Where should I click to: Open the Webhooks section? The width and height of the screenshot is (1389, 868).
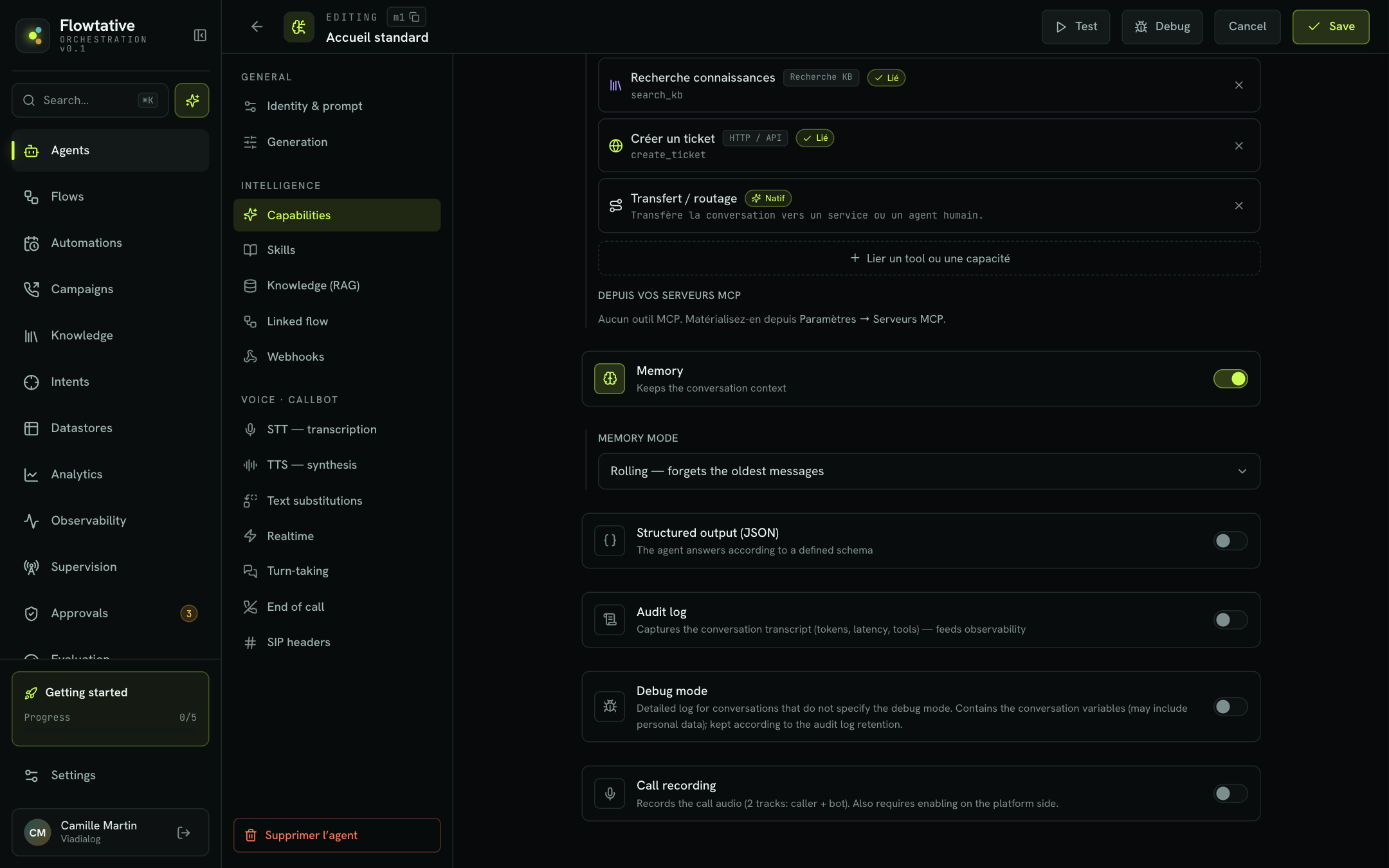point(337,357)
